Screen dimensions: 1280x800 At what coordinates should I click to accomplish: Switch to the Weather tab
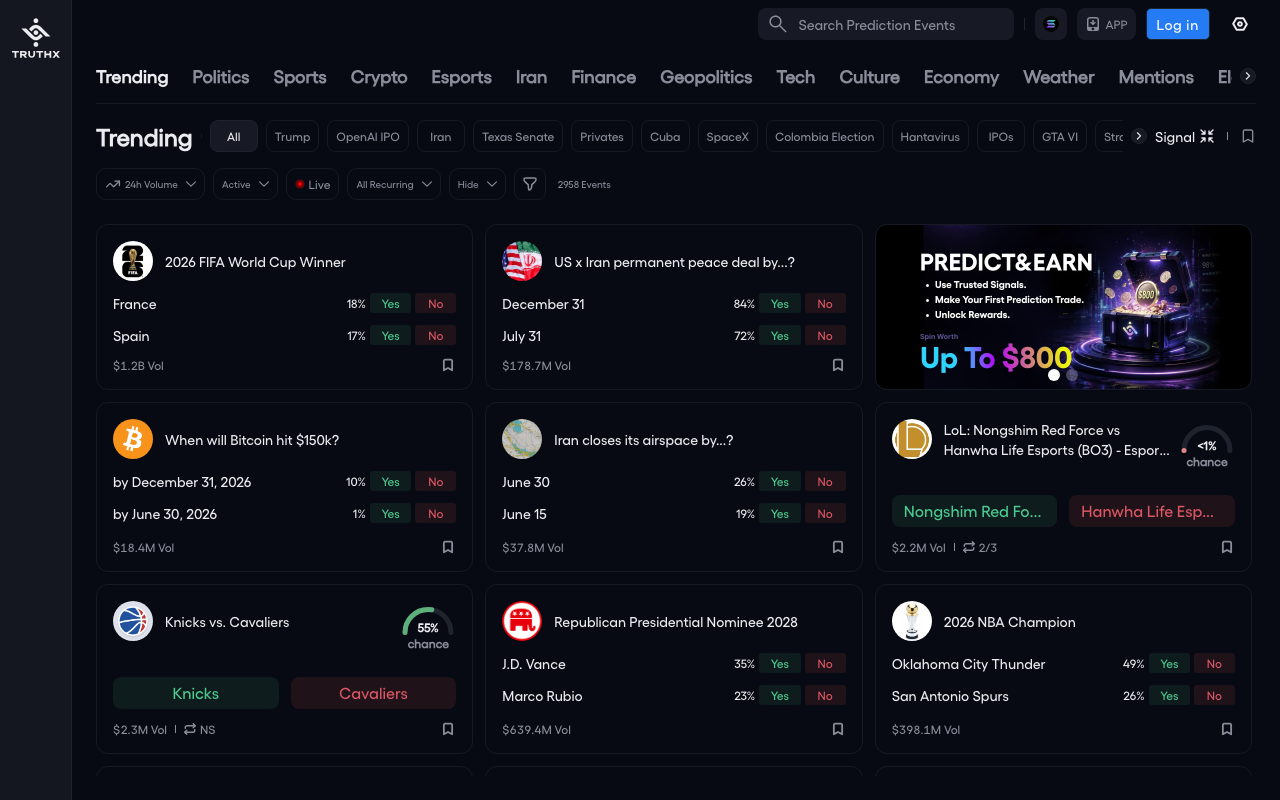1059,77
